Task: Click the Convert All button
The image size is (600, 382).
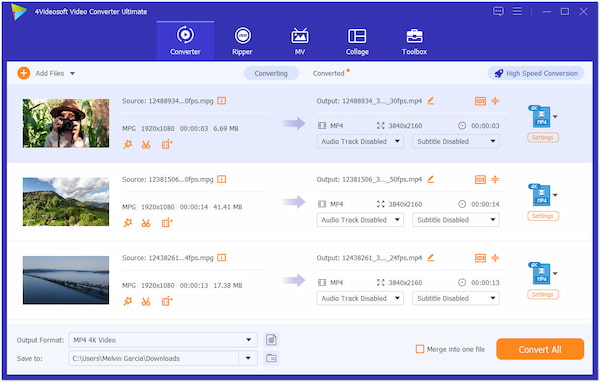Action: click(540, 349)
